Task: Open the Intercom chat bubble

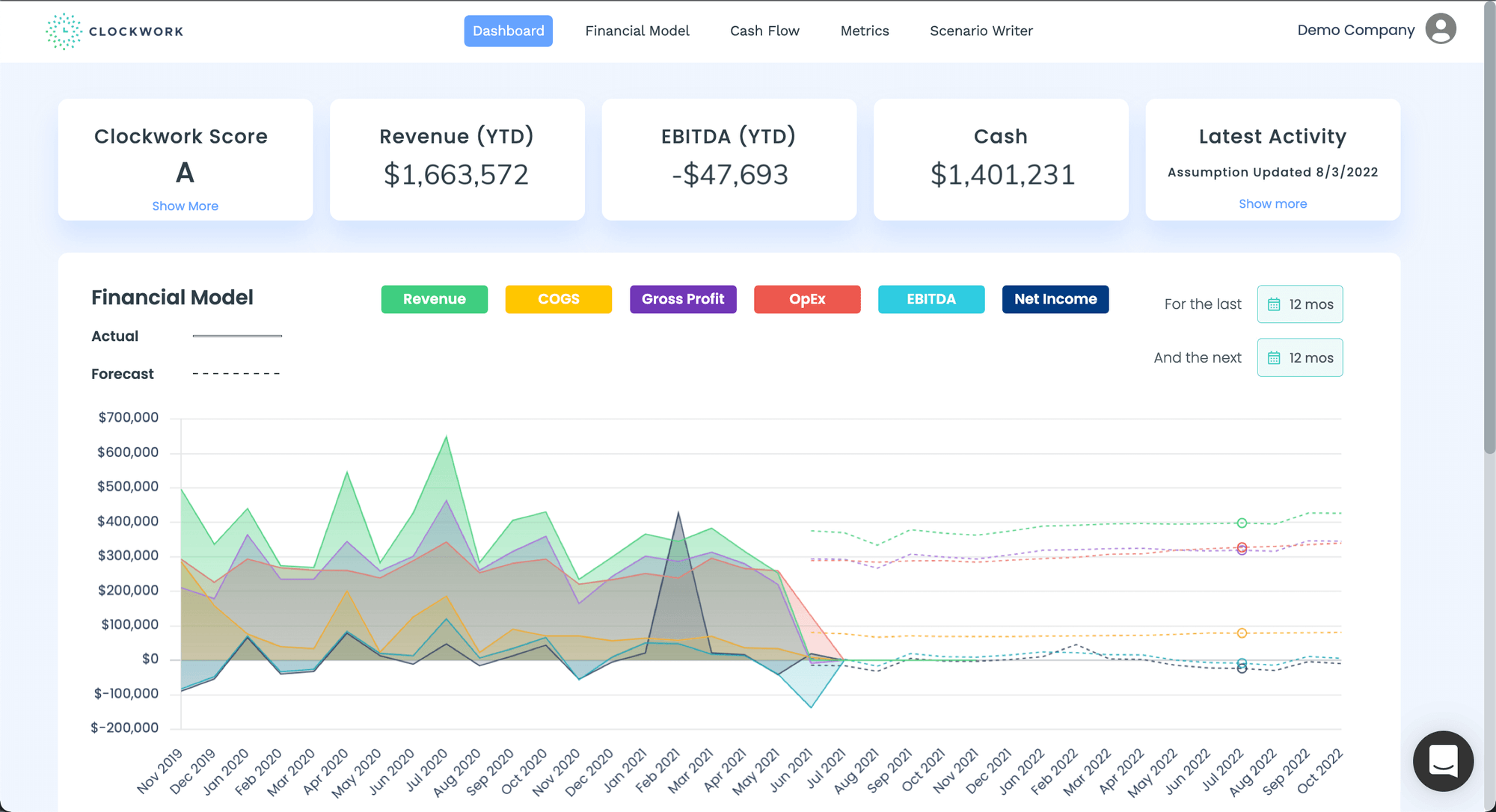Action: click(1443, 760)
